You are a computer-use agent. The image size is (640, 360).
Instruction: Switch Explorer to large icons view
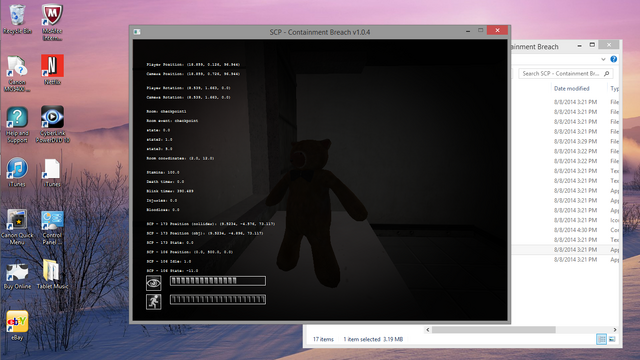(612, 339)
